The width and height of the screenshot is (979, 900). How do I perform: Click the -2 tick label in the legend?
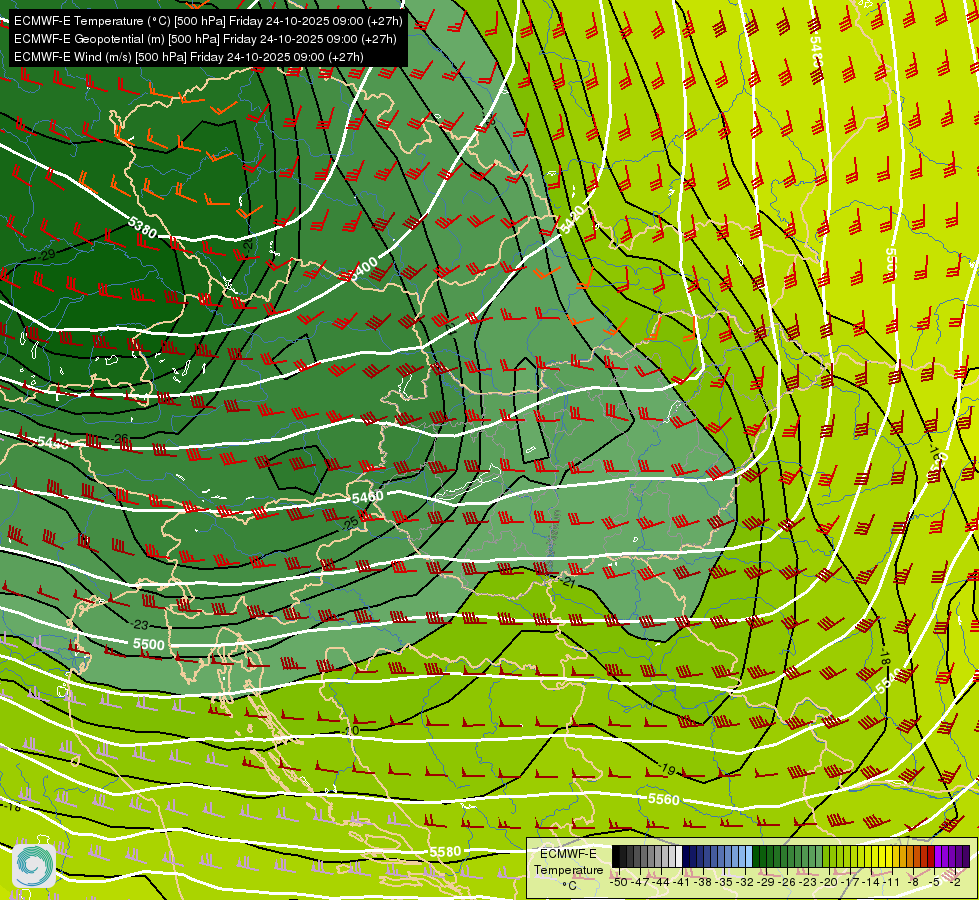tap(955, 883)
